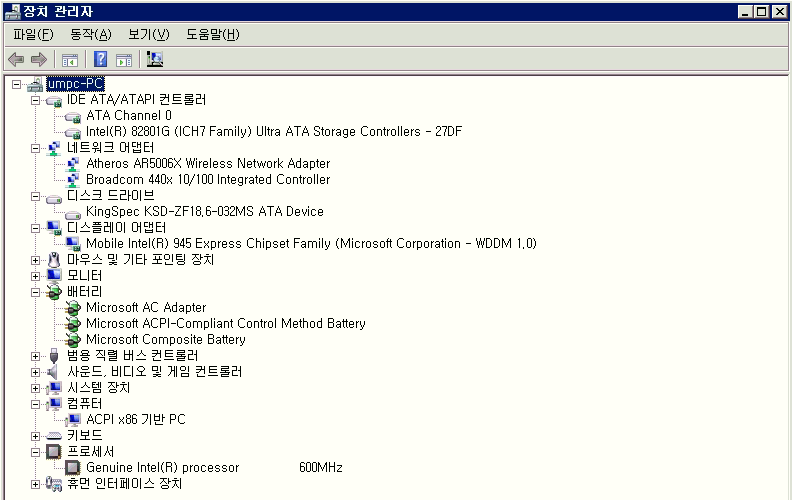The width and height of the screenshot is (792, 500).
Task: Go forward with the right arrow toolbar icon
Action: point(39,60)
